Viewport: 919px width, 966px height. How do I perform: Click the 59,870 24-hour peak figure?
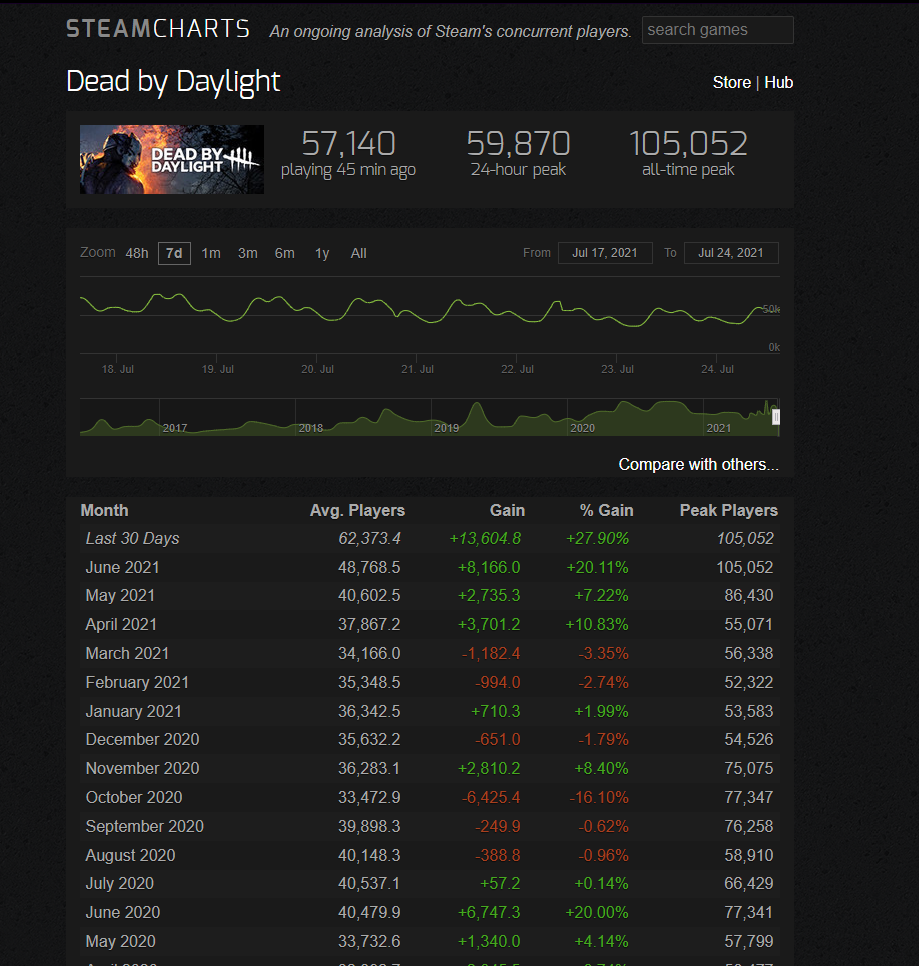(x=518, y=144)
